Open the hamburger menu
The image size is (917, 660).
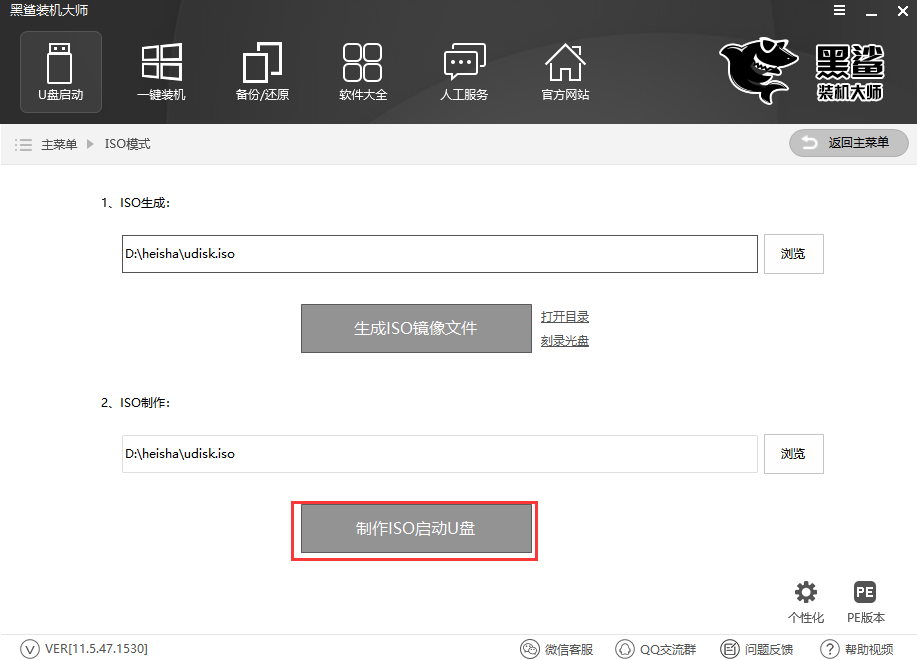coord(839,10)
